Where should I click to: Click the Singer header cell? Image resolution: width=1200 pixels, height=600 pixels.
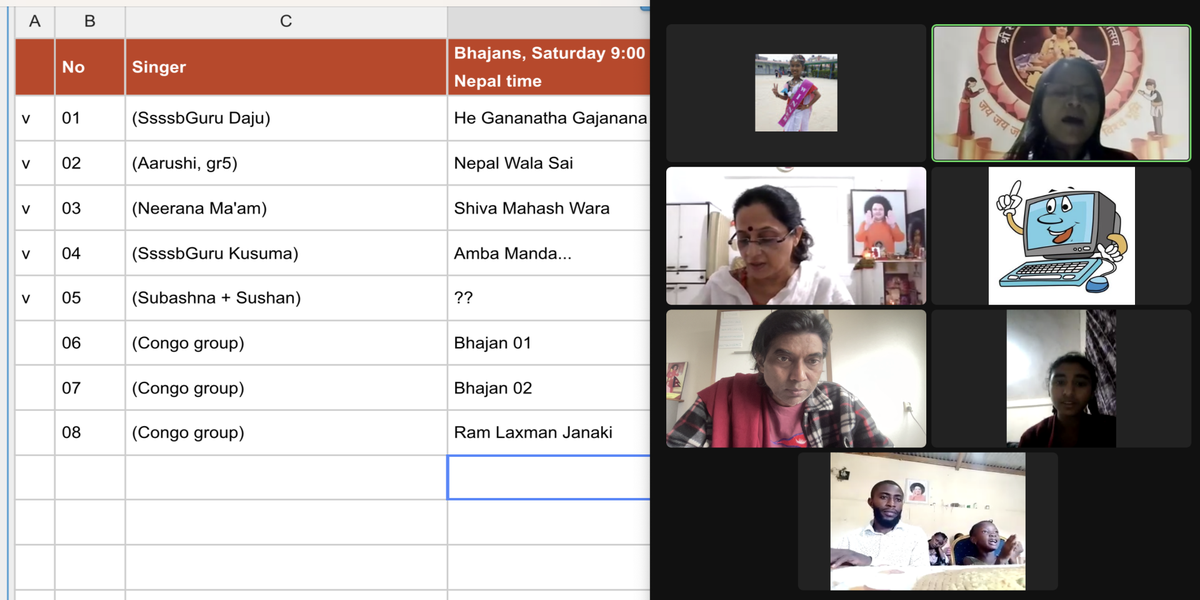[x=286, y=67]
